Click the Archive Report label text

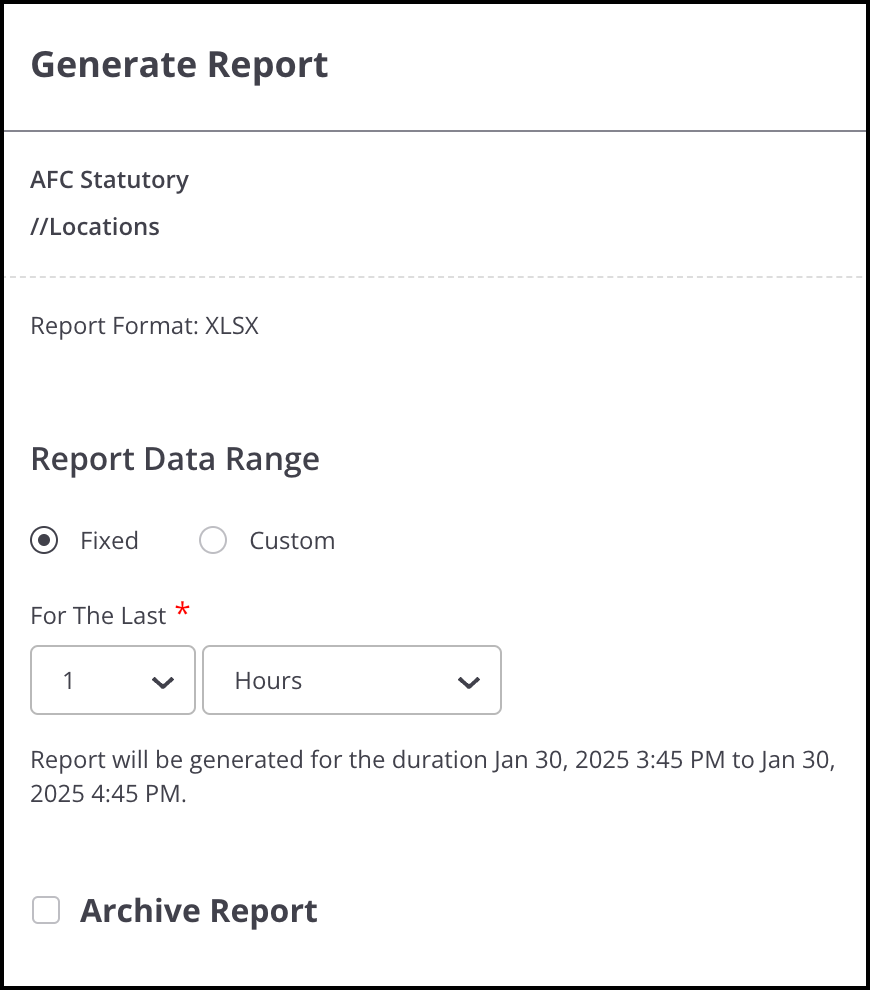point(199,911)
